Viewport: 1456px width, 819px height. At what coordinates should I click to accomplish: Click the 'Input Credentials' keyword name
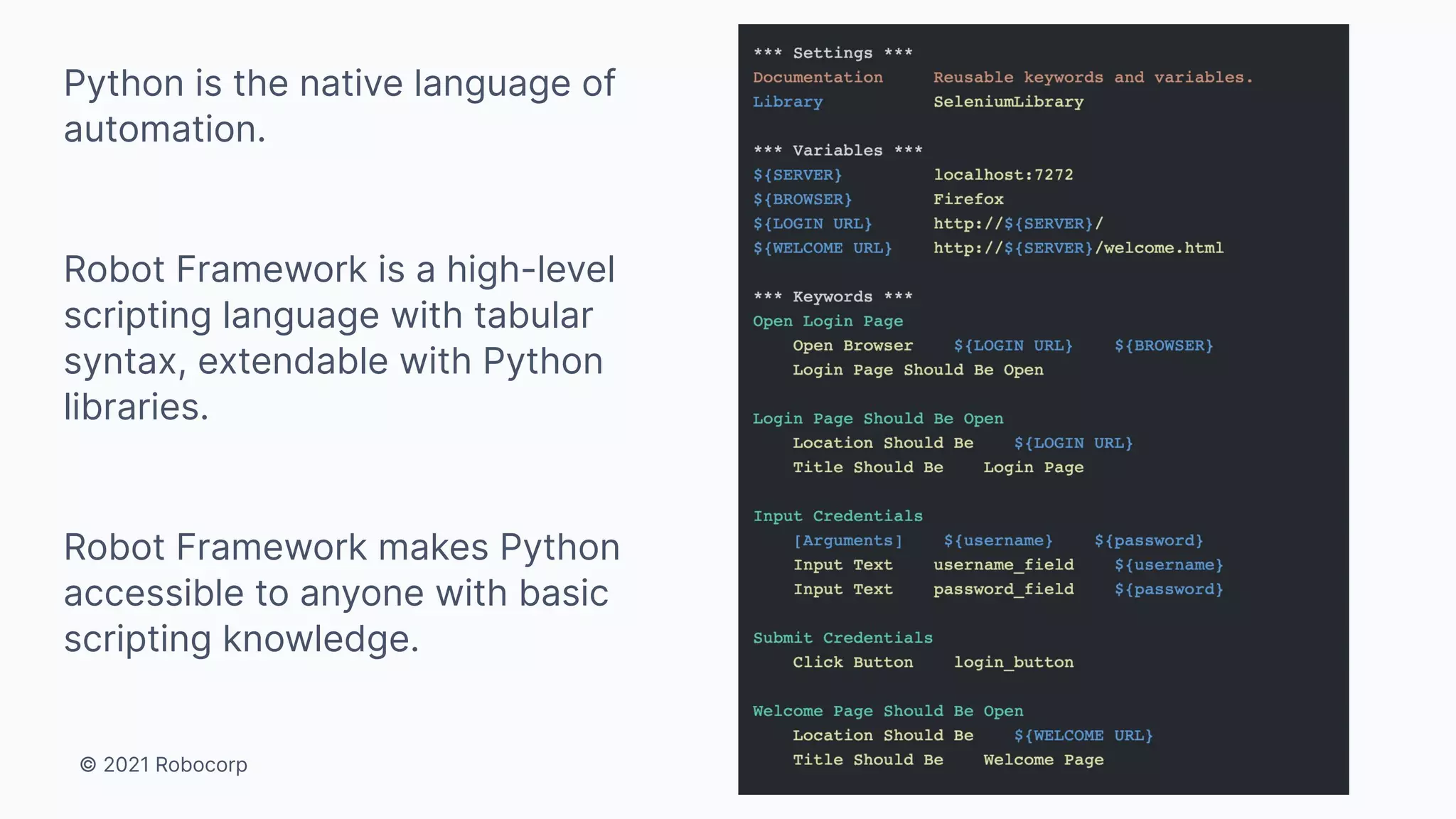pyautogui.click(x=837, y=516)
